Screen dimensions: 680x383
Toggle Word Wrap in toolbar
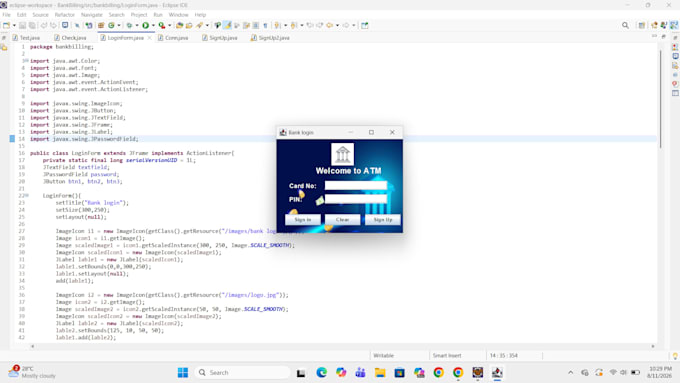pos(246,26)
